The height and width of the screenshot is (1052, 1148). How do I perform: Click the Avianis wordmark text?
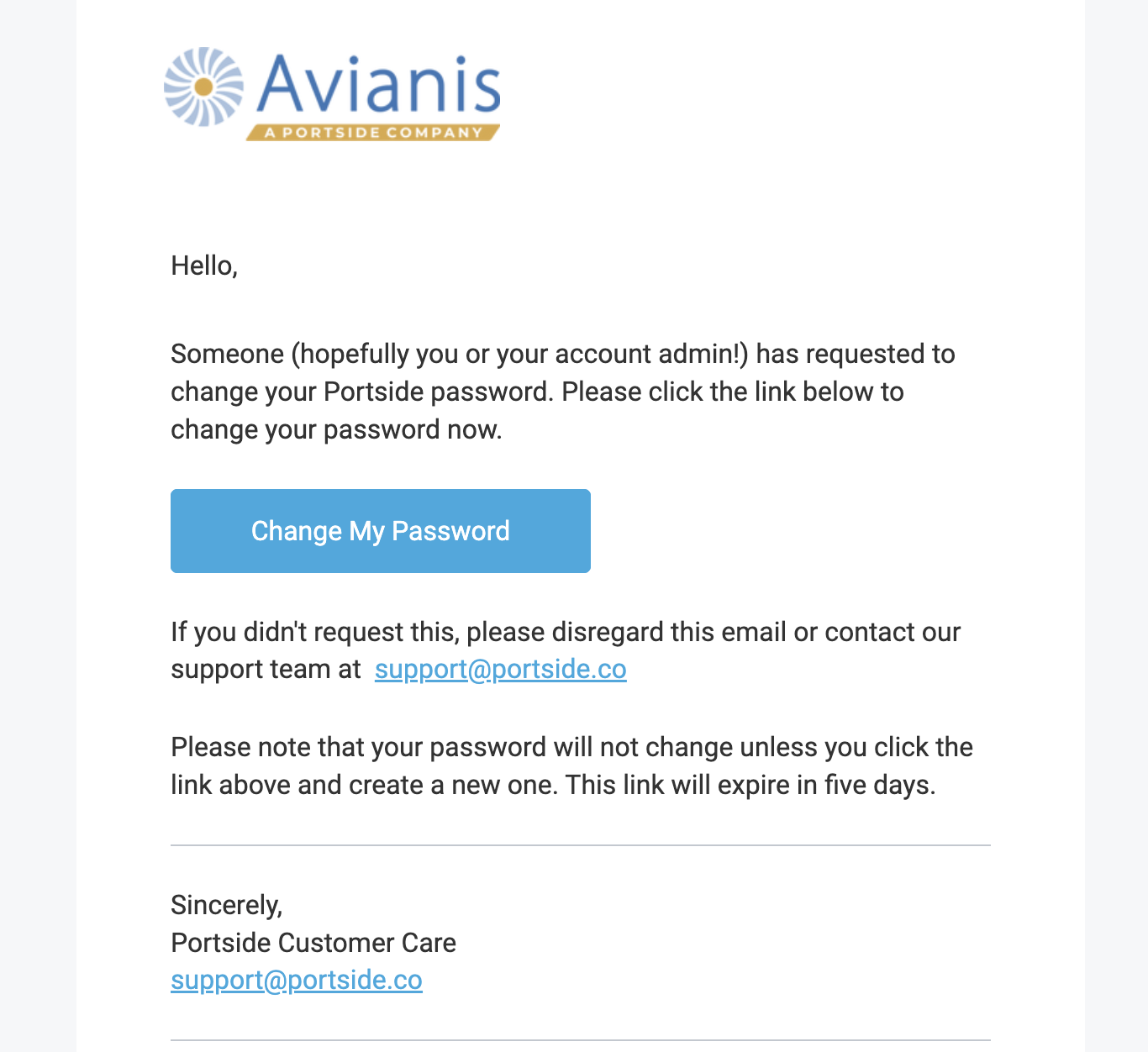[379, 85]
